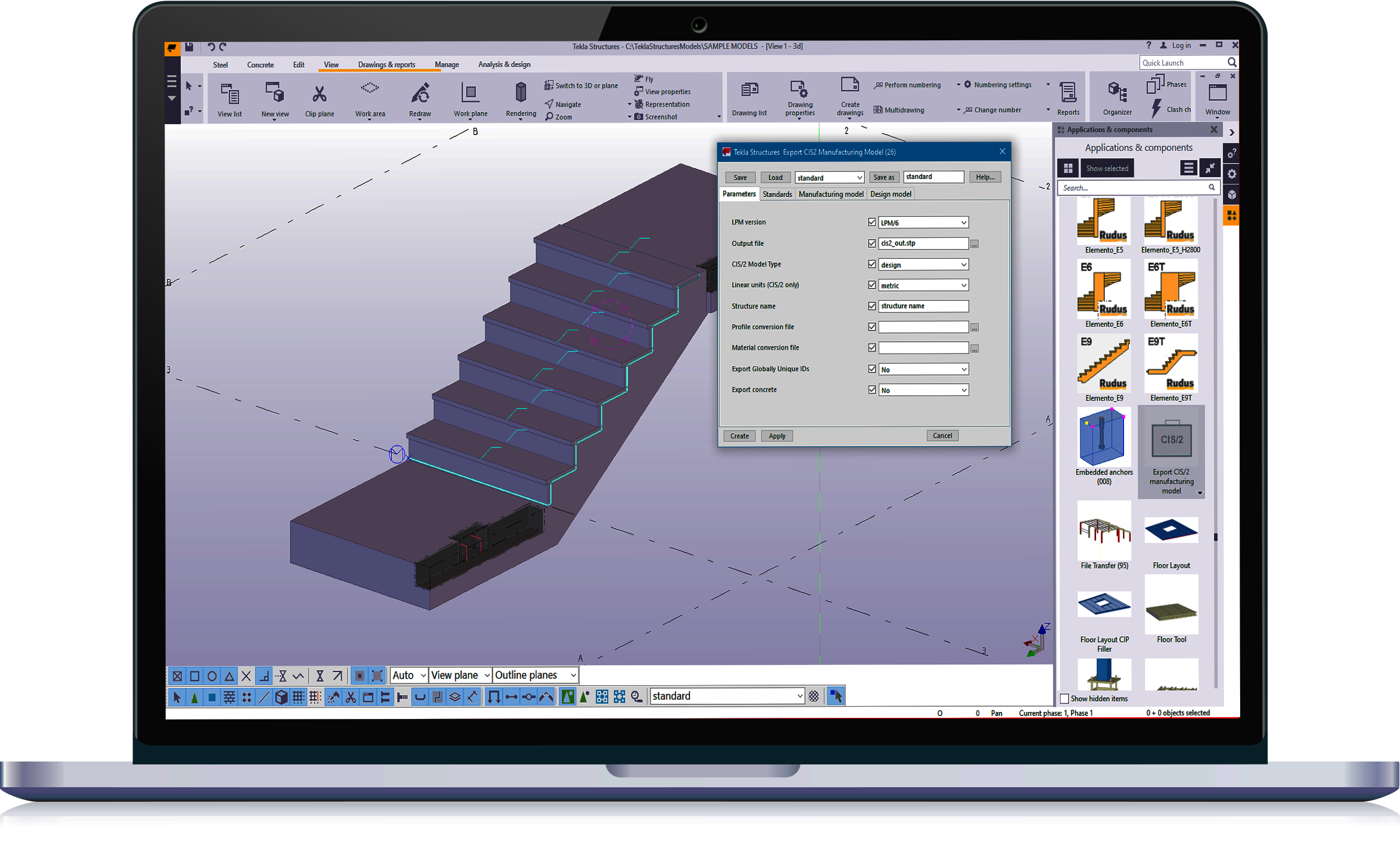Open the standard settings dropdown in dialog
Screen dimensions: 1400x842
click(x=829, y=178)
